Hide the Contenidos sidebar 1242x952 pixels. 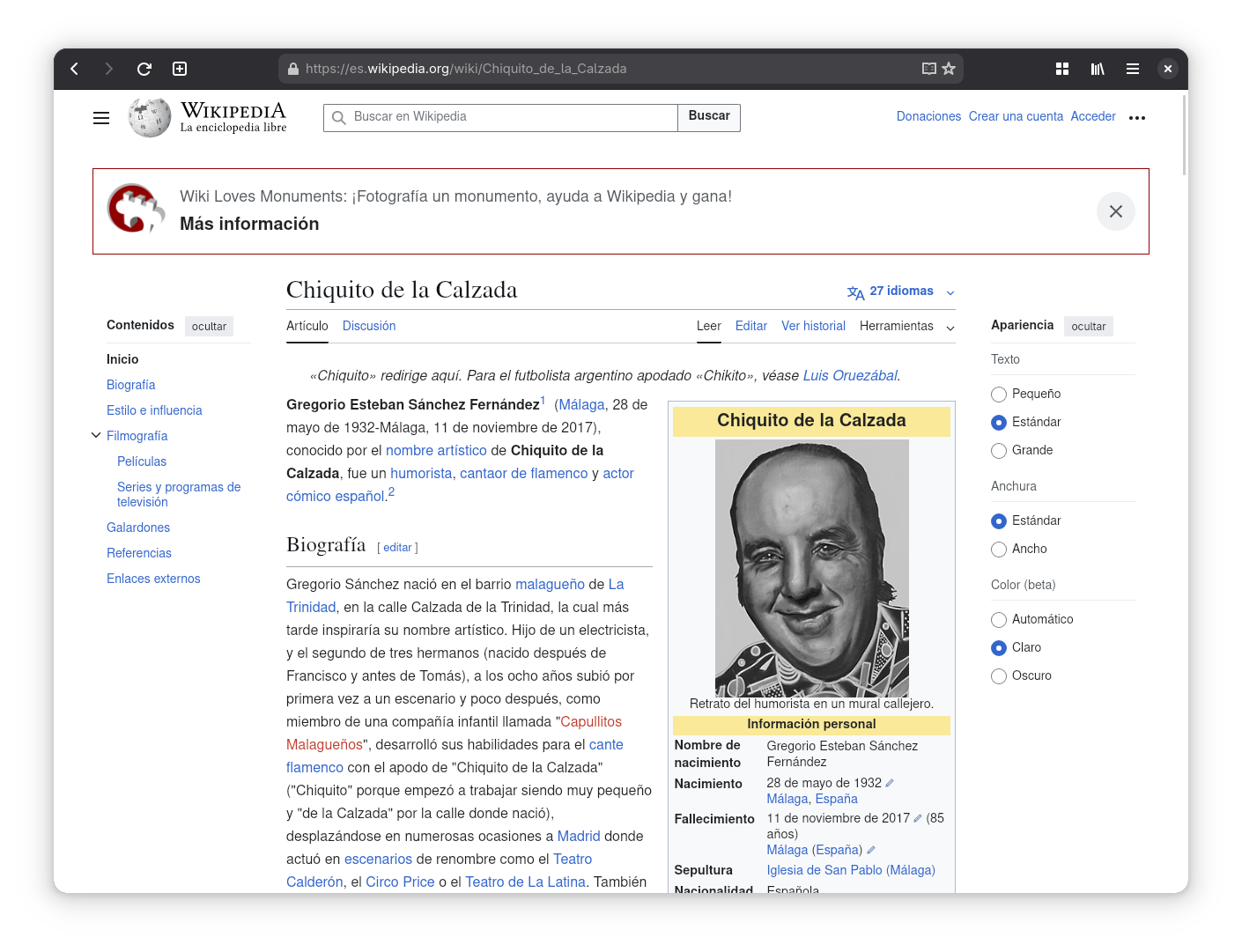(x=209, y=327)
